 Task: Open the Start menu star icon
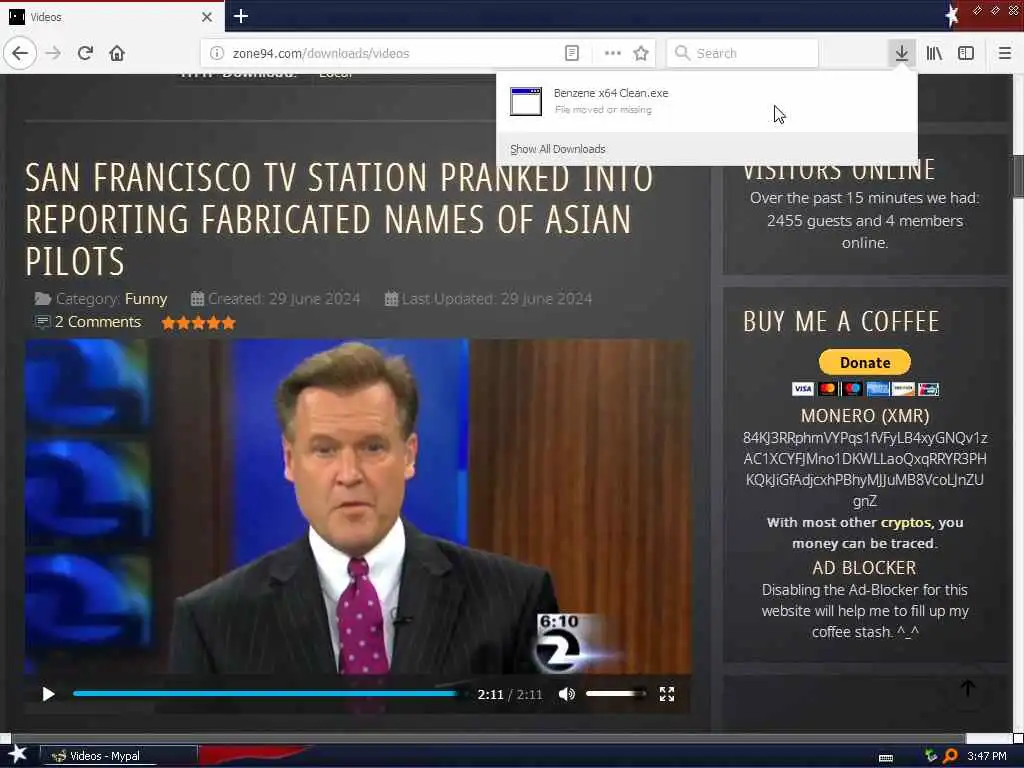18,755
